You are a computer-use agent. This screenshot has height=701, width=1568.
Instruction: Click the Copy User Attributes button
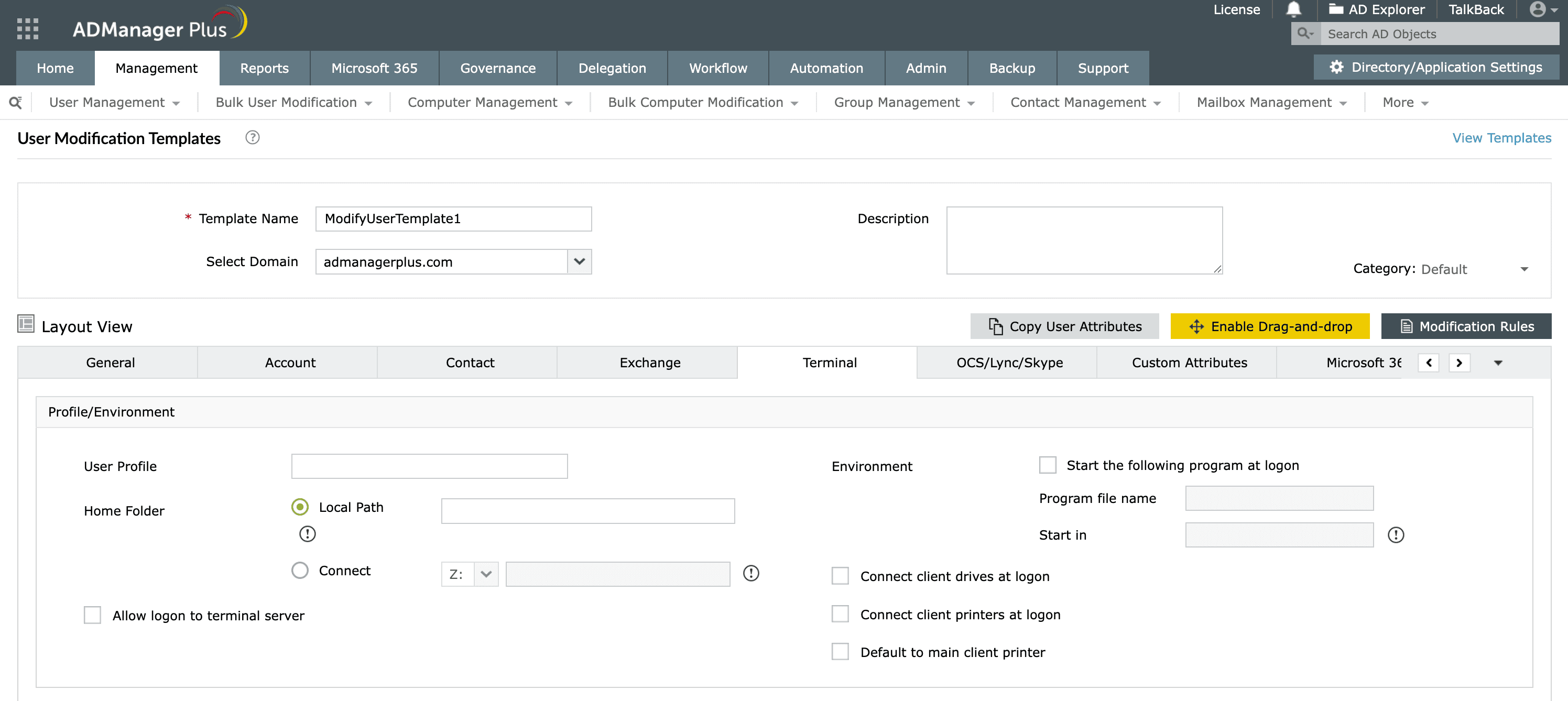pyautogui.click(x=1064, y=326)
